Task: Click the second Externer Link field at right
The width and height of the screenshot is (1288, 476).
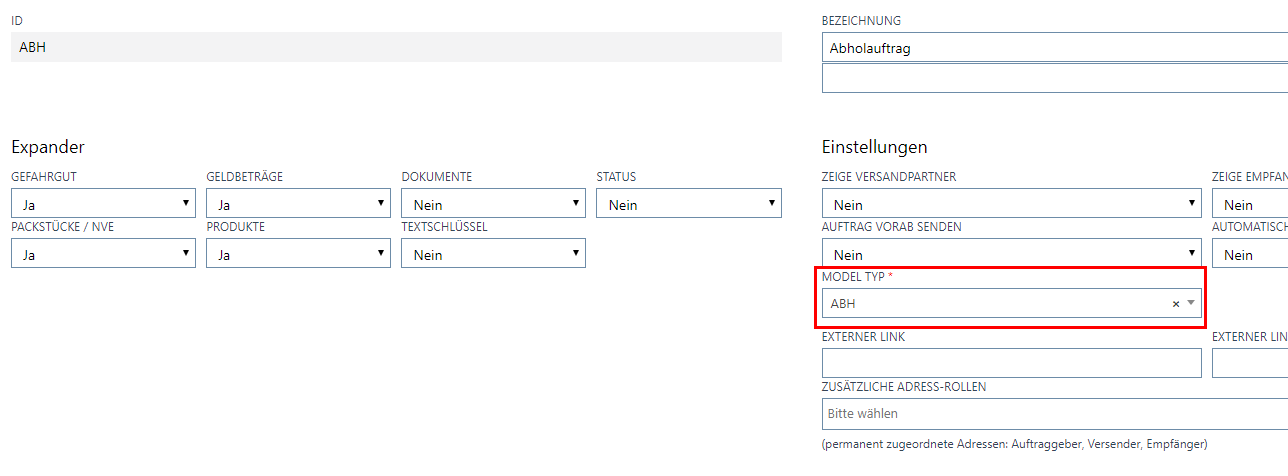Action: [x=1250, y=363]
